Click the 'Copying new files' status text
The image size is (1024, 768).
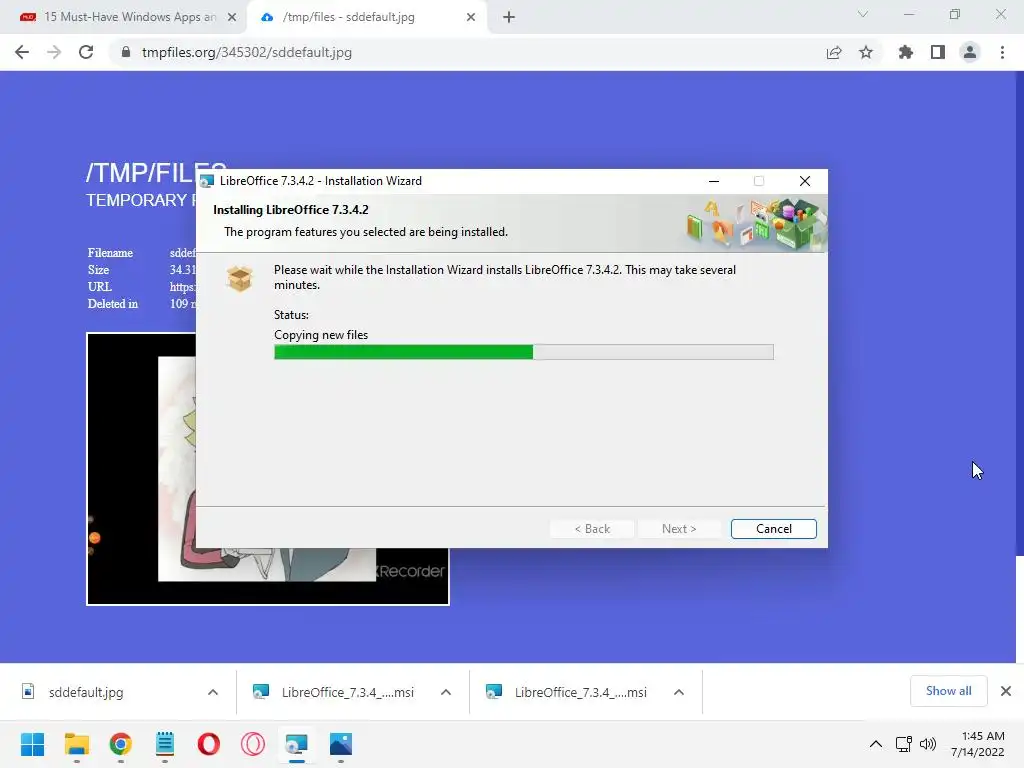pos(321,334)
